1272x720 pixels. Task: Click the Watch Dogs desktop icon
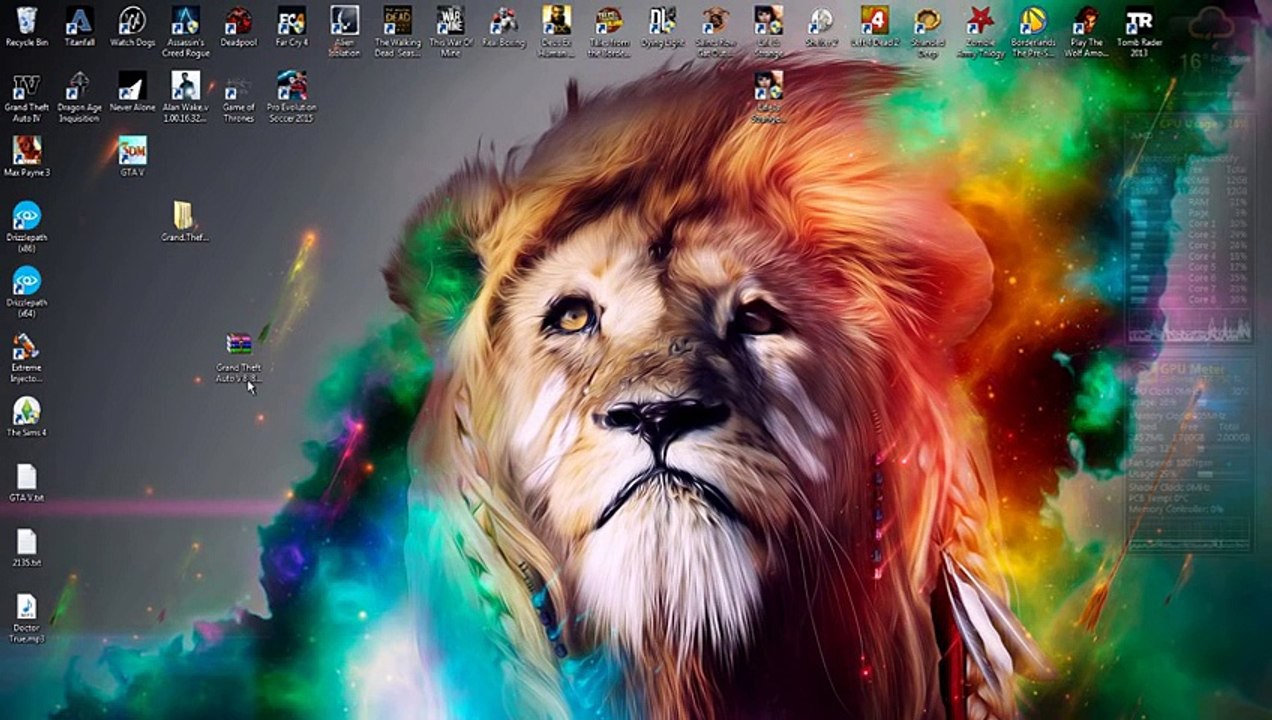point(132,22)
